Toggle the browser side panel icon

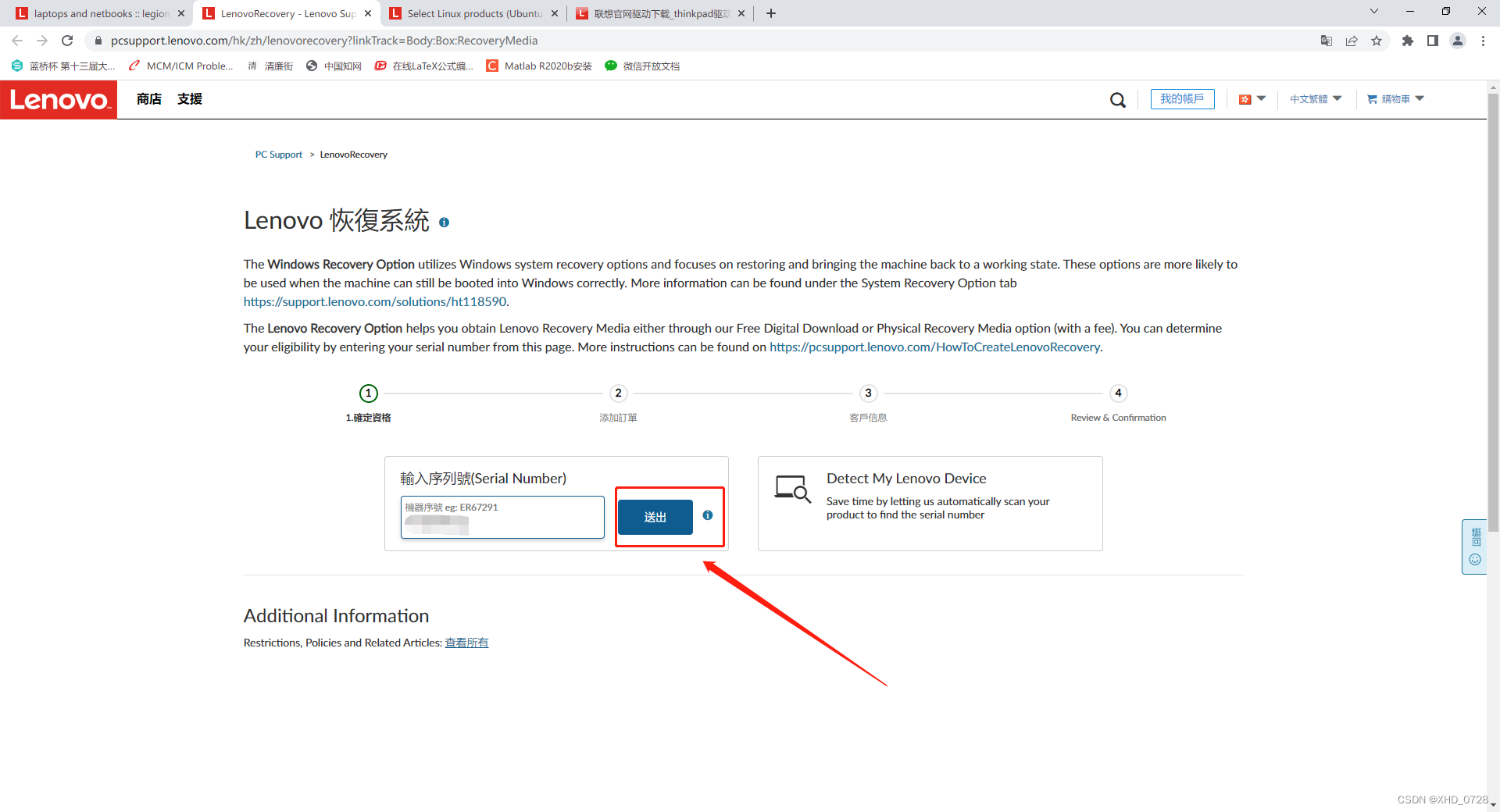(1433, 41)
